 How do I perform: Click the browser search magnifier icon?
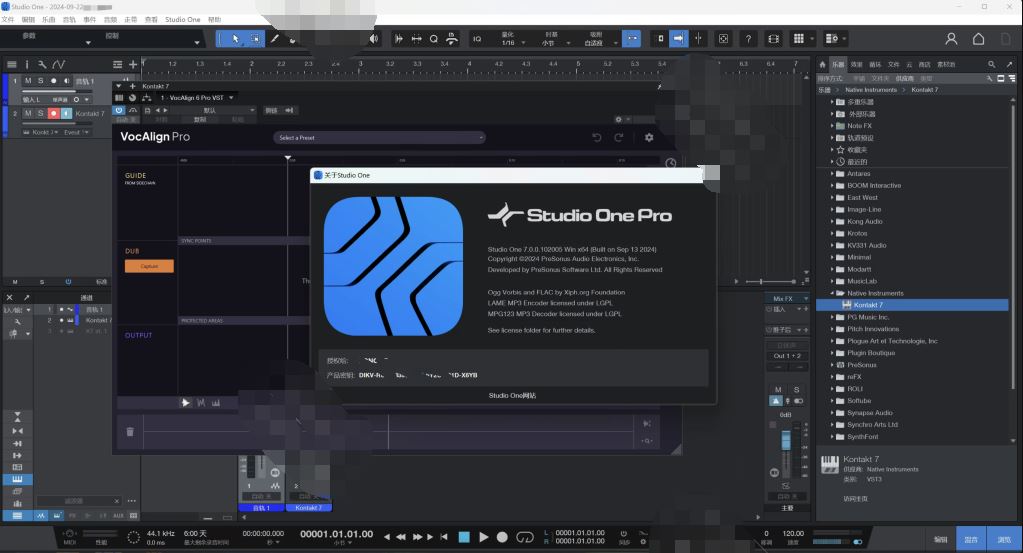pos(992,65)
